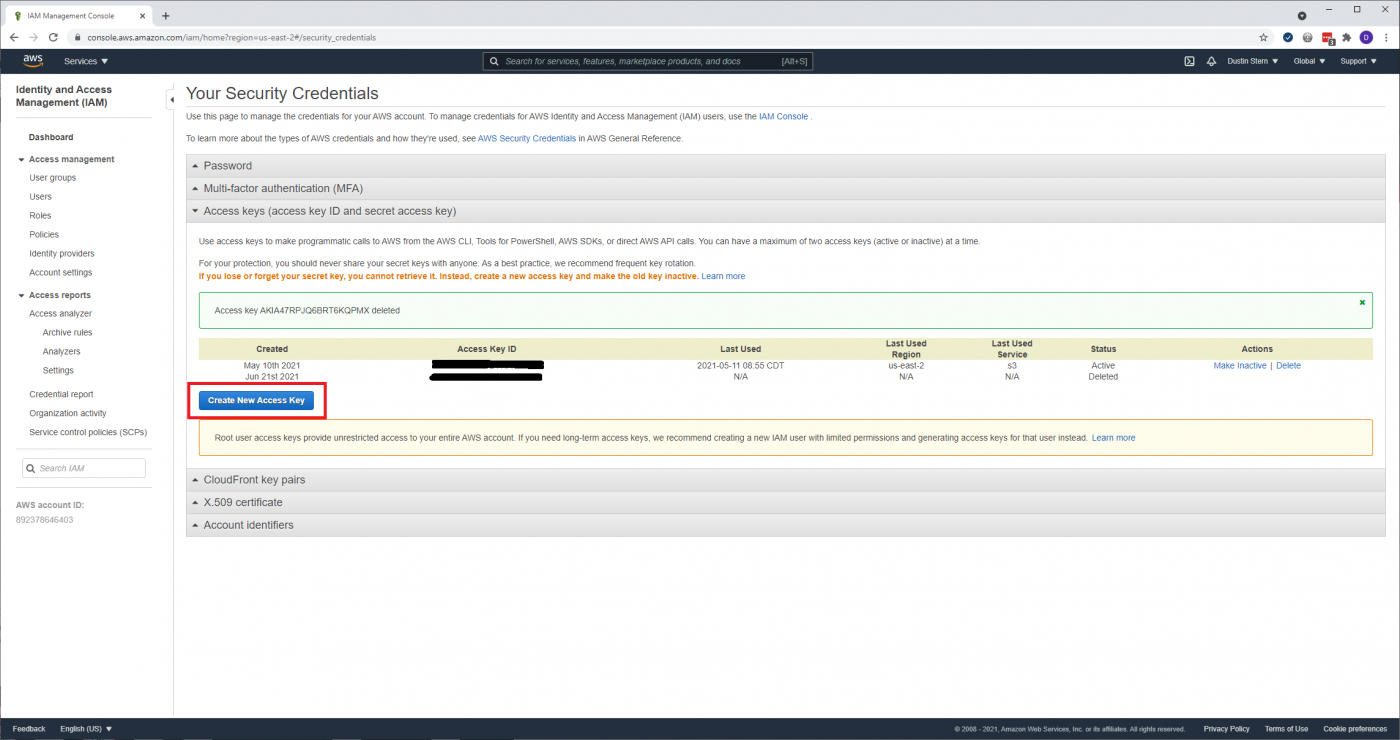Collapse the Access keys section

[785, 211]
